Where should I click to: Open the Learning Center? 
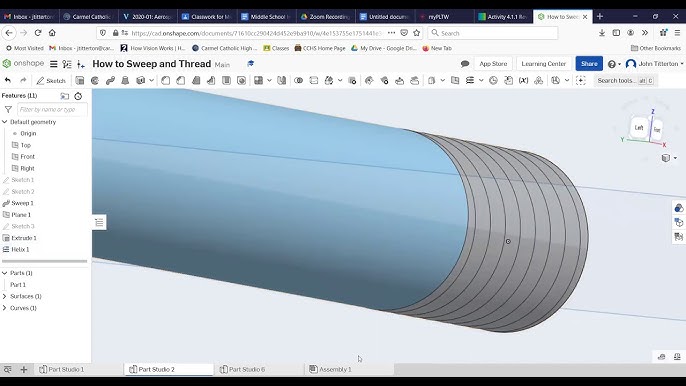[x=543, y=64]
